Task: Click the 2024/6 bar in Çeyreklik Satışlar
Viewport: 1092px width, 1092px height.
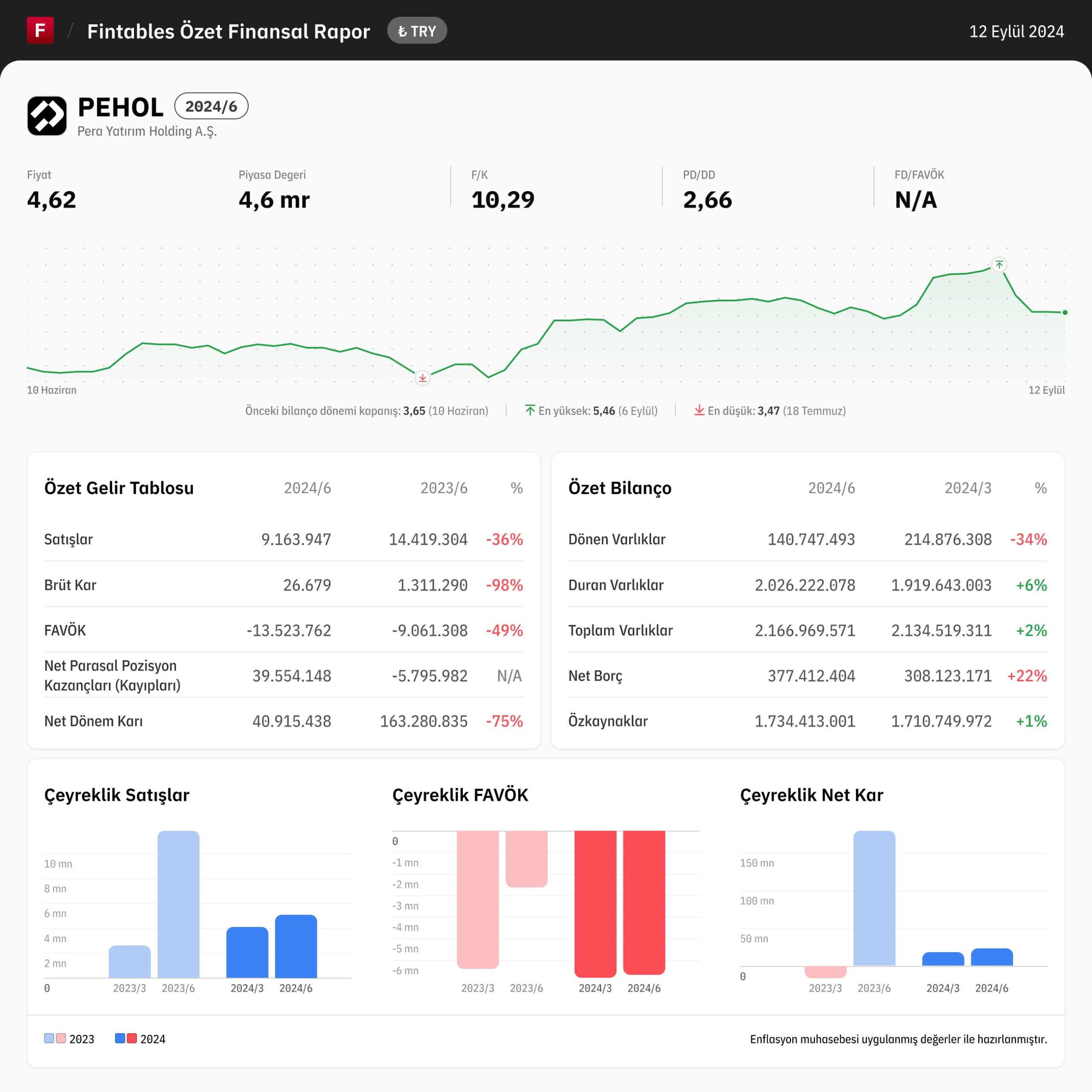Action: click(x=296, y=946)
